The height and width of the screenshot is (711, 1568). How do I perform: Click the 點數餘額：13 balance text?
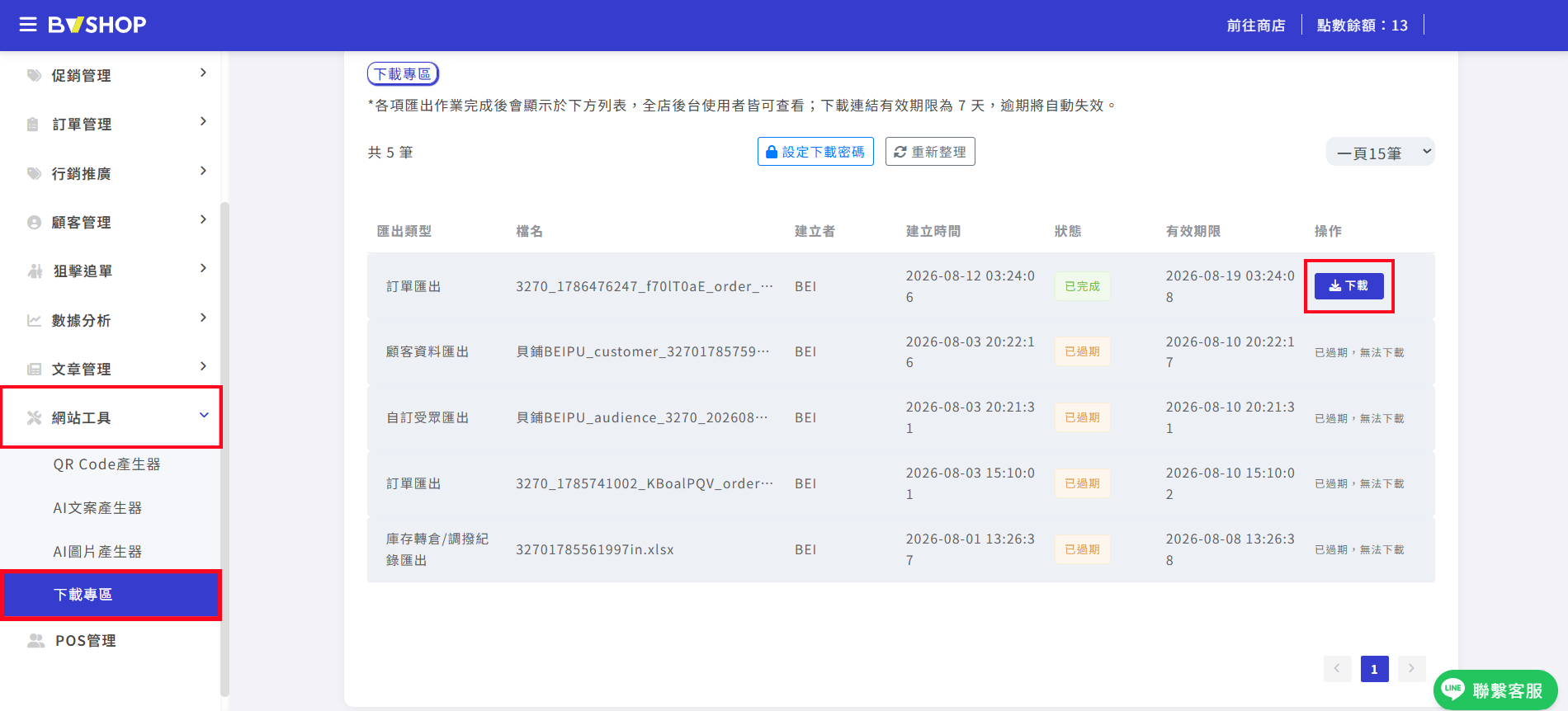1363,26
